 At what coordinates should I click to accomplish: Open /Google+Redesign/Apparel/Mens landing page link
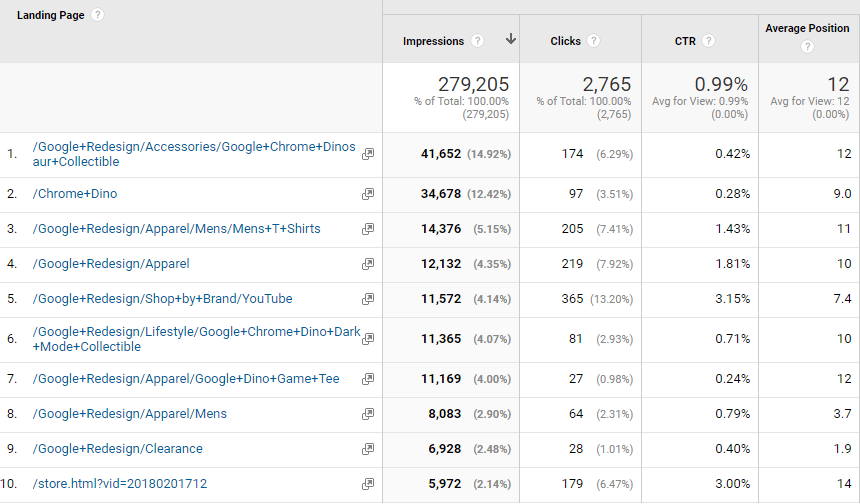point(129,414)
